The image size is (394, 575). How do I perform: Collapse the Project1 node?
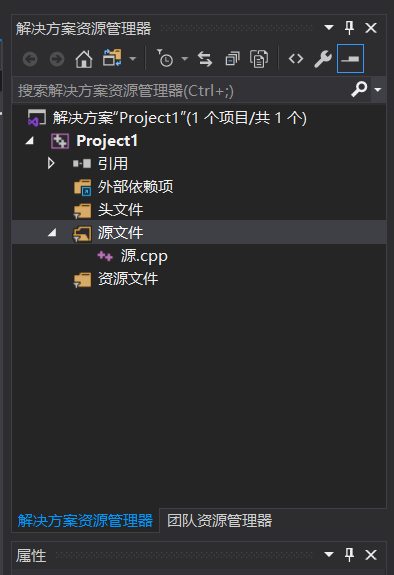pyautogui.click(x=30, y=141)
